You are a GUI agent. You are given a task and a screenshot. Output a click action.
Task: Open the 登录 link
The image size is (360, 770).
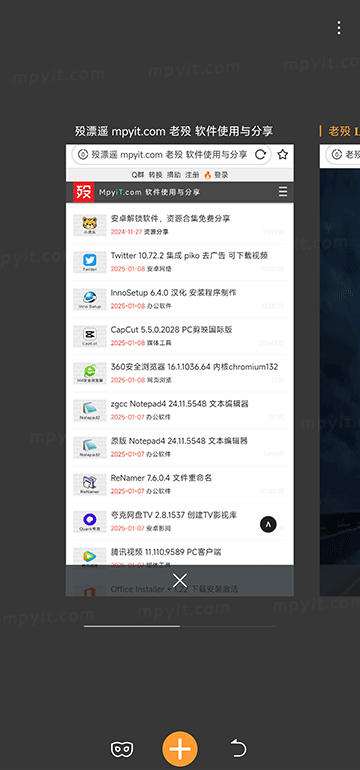[x=221, y=175]
